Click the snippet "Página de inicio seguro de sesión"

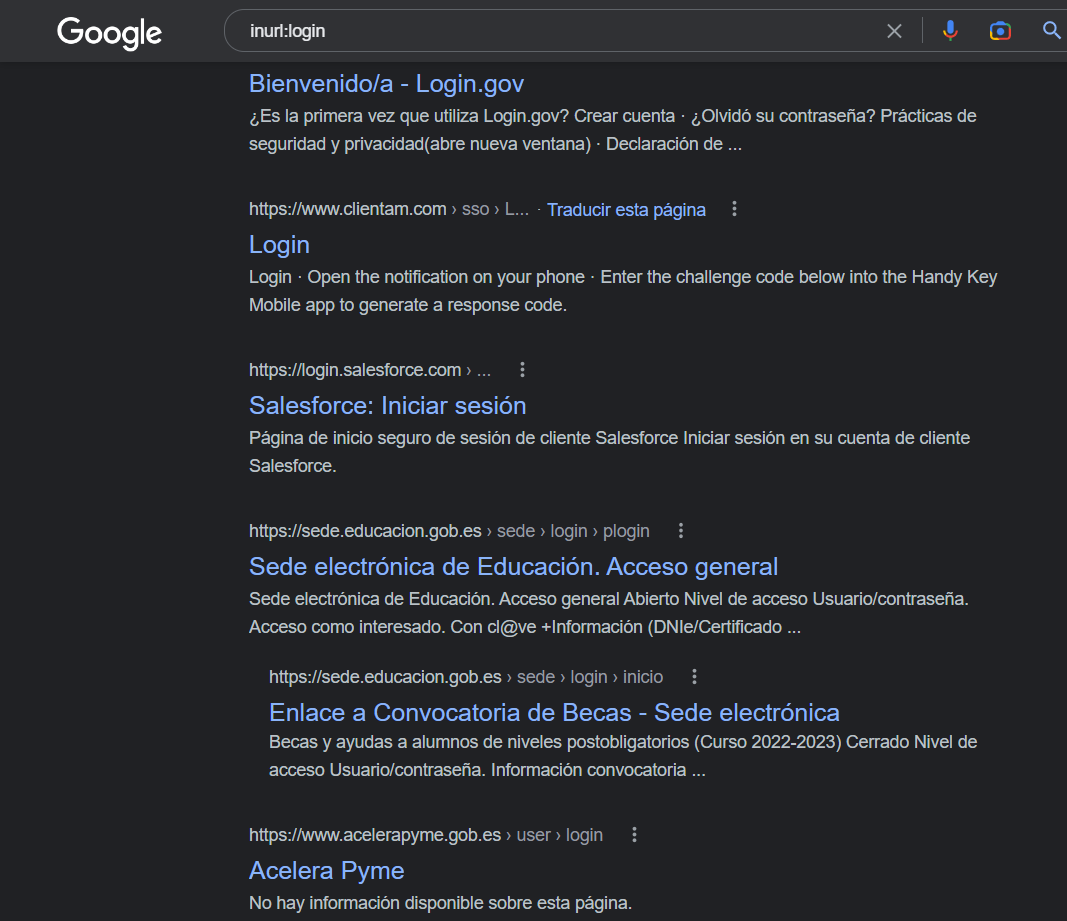609,452
